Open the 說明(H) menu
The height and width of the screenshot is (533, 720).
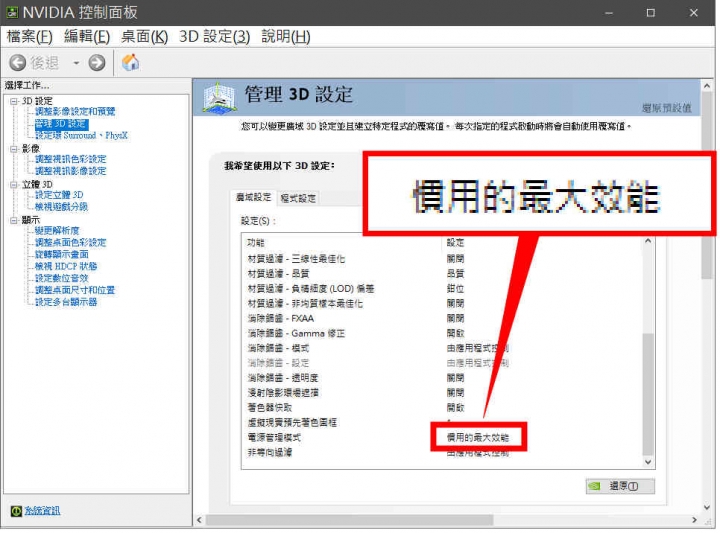point(286,36)
